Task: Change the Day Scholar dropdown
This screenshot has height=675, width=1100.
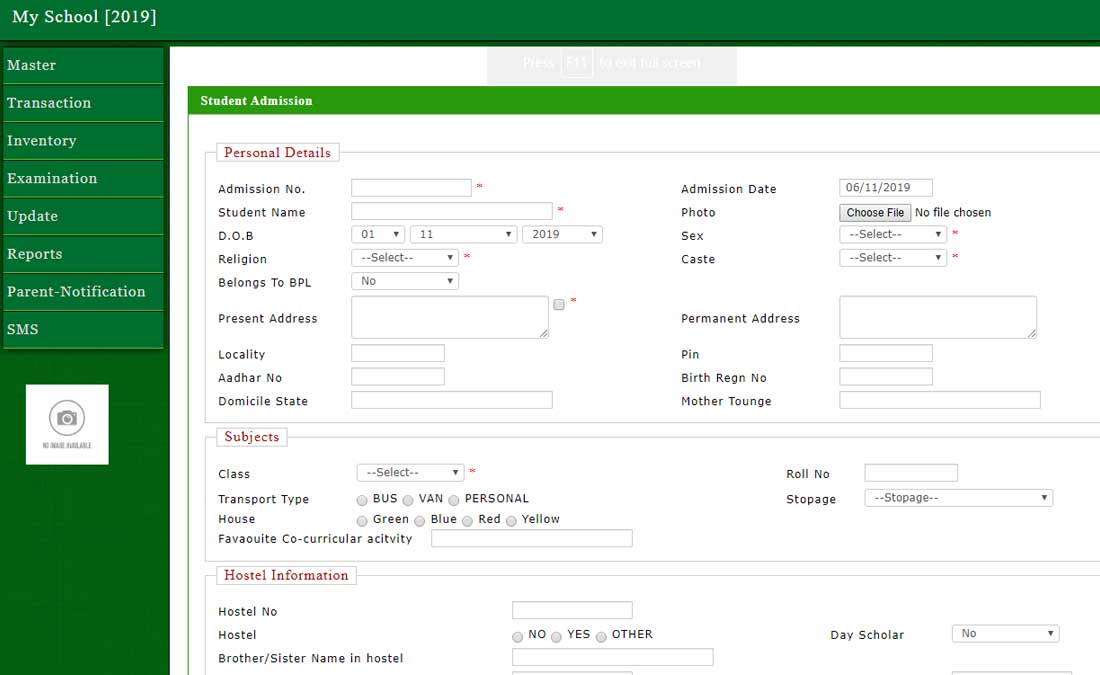Action: (x=1005, y=632)
